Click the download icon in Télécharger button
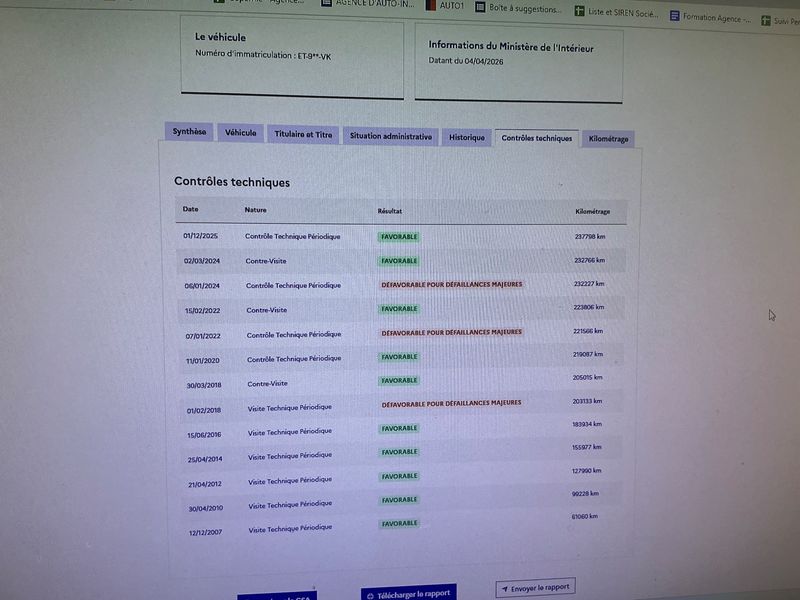 [370, 595]
